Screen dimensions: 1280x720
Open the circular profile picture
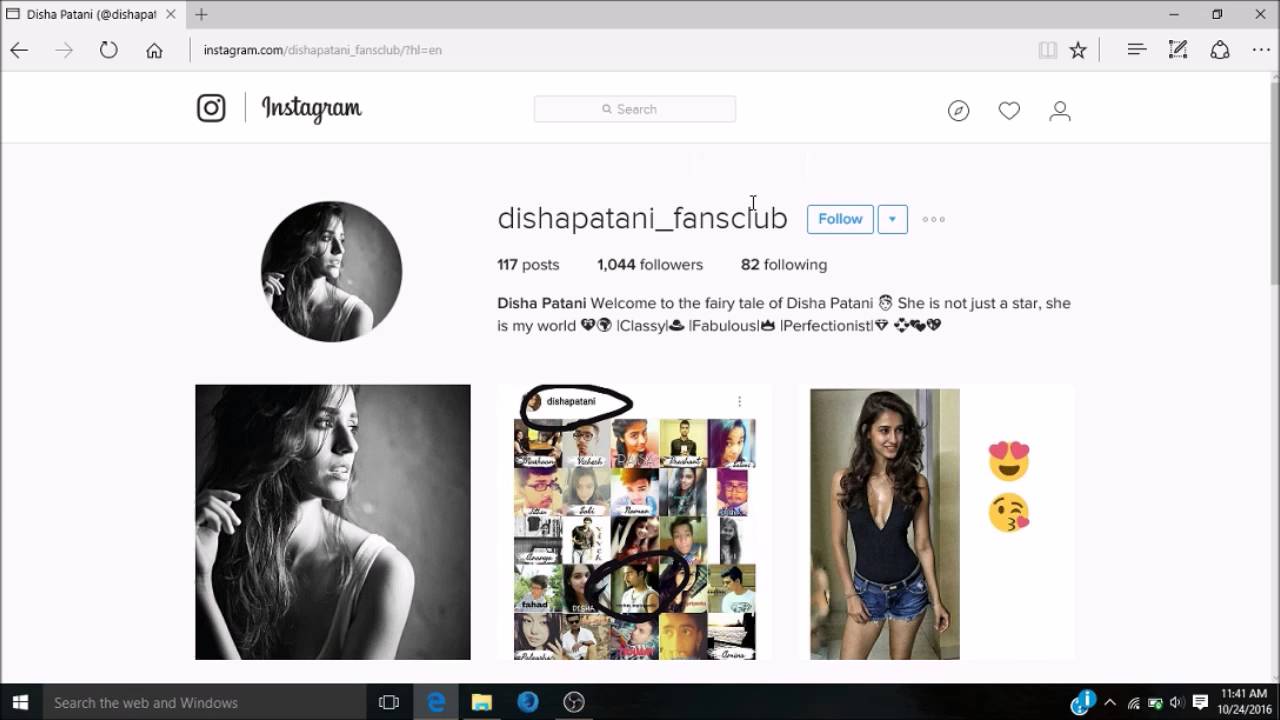[332, 272]
